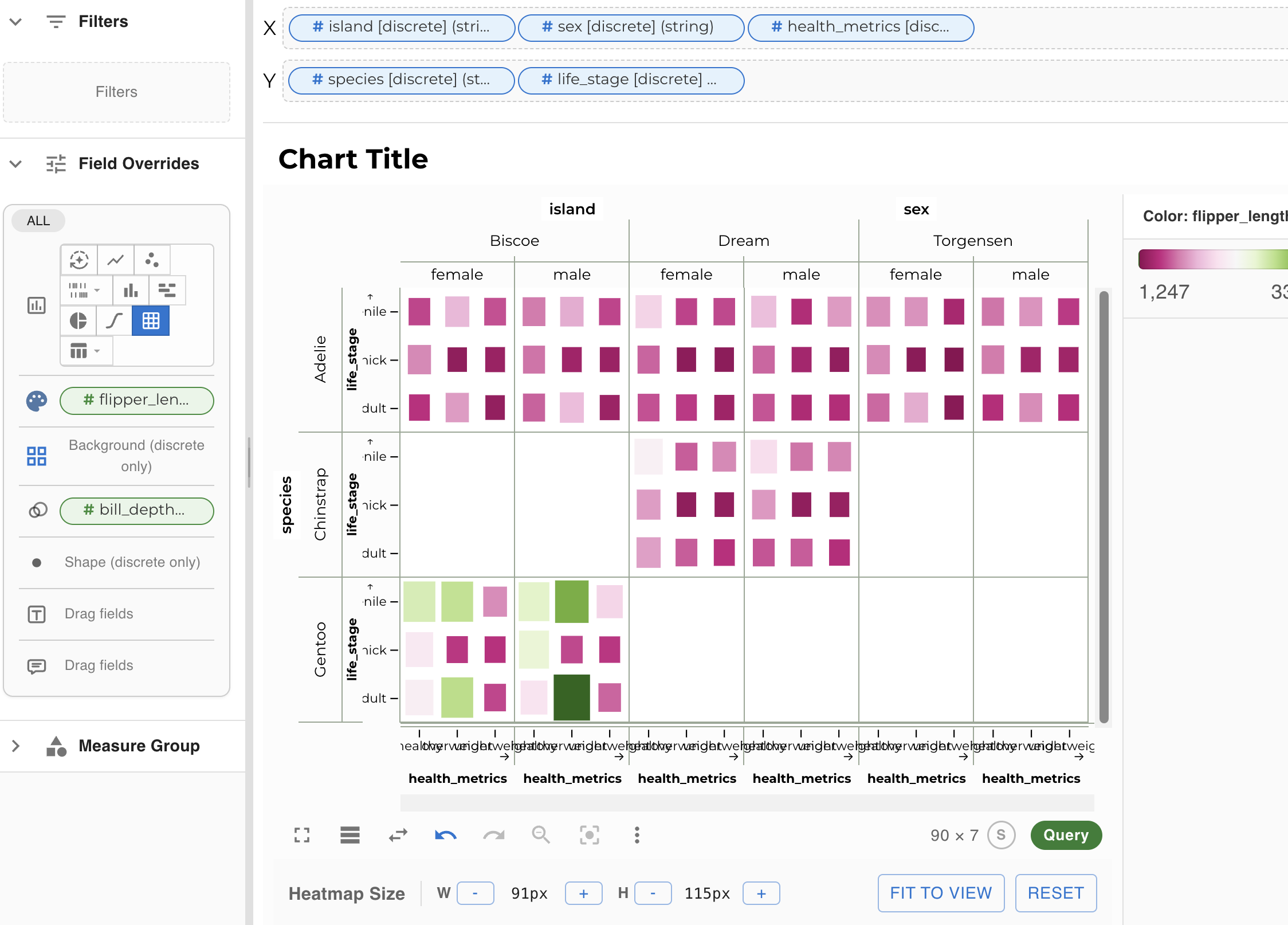Click the shape dot encoding icon
This screenshot has height=925, width=1288.
tap(37, 562)
